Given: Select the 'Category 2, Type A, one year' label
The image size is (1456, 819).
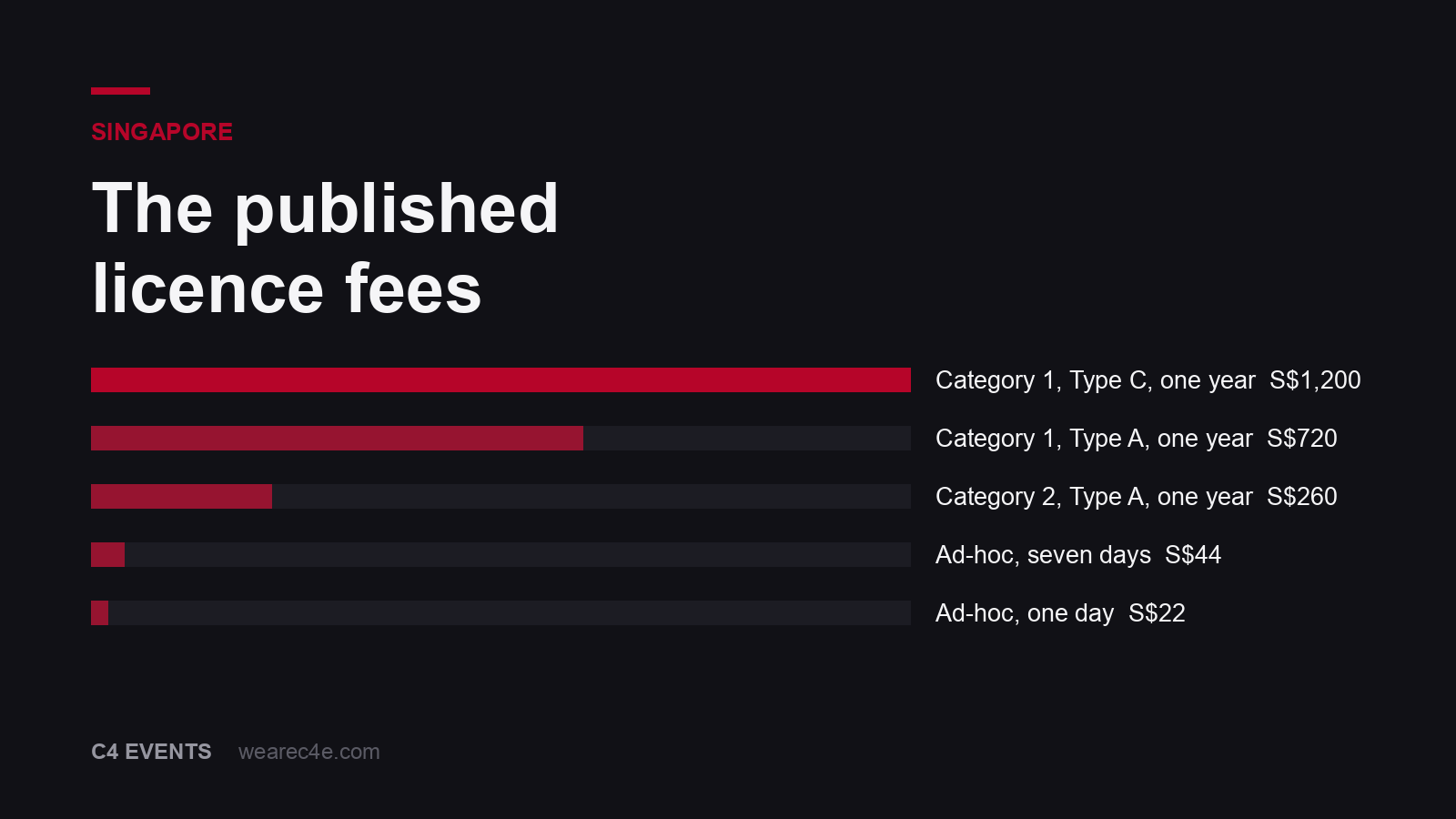Looking at the screenshot, I should (x=1094, y=497).
